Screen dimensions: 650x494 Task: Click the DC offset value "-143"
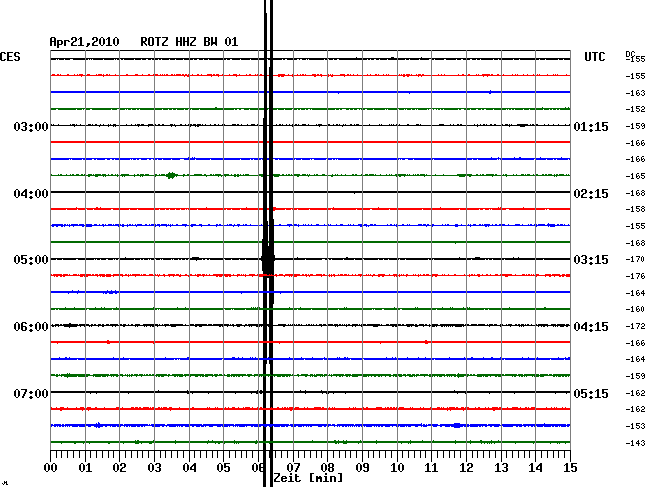[635, 443]
